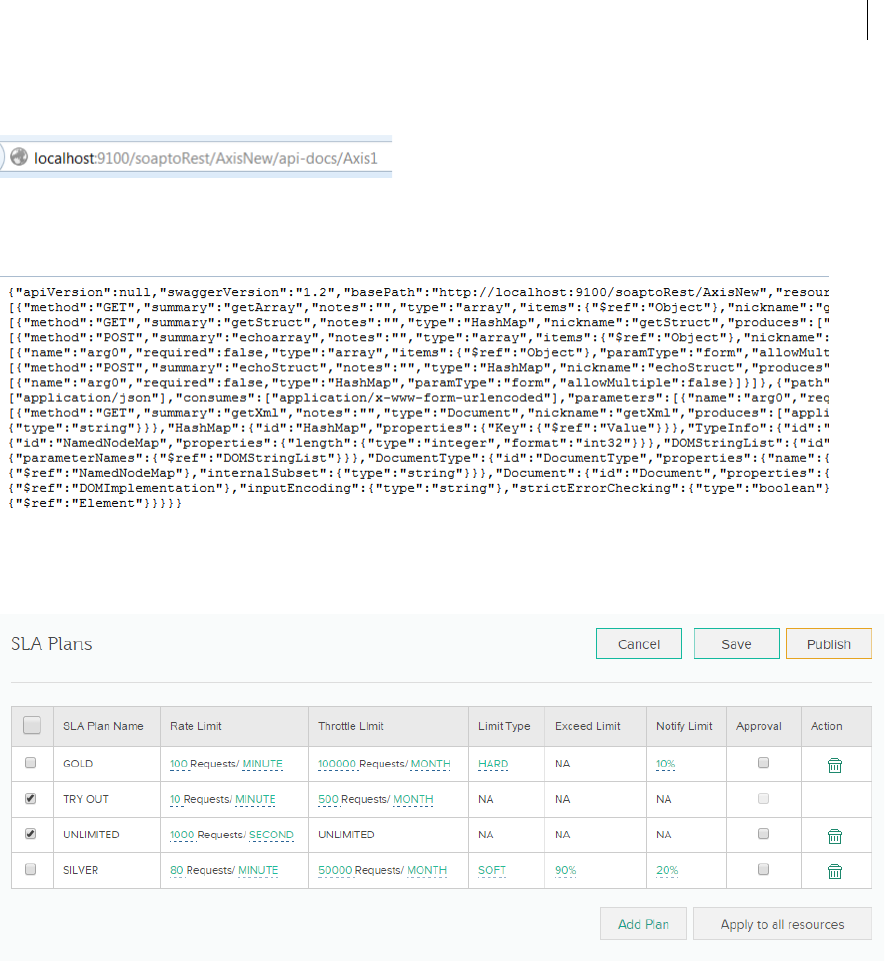Toggle the select-all checkbox in table header

[31, 726]
